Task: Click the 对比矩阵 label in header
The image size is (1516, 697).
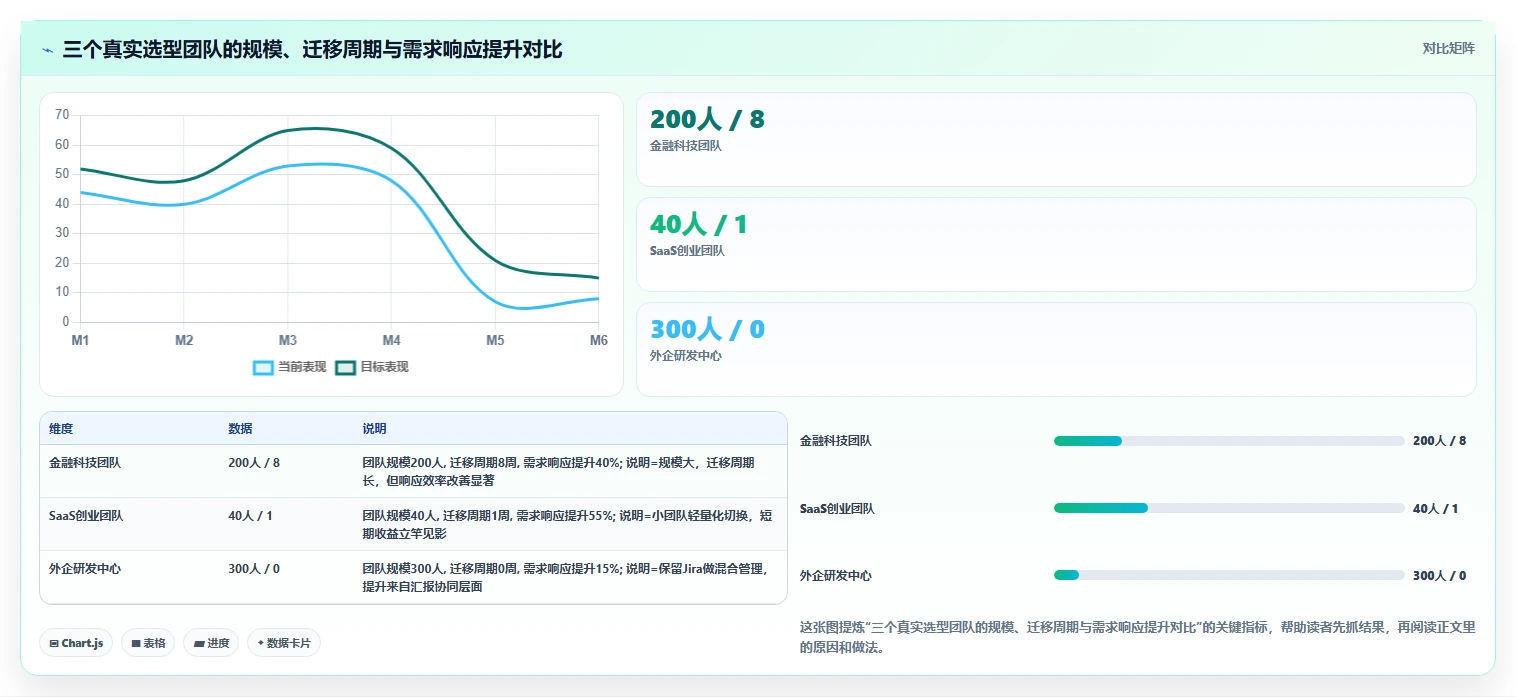Action: tap(1448, 48)
